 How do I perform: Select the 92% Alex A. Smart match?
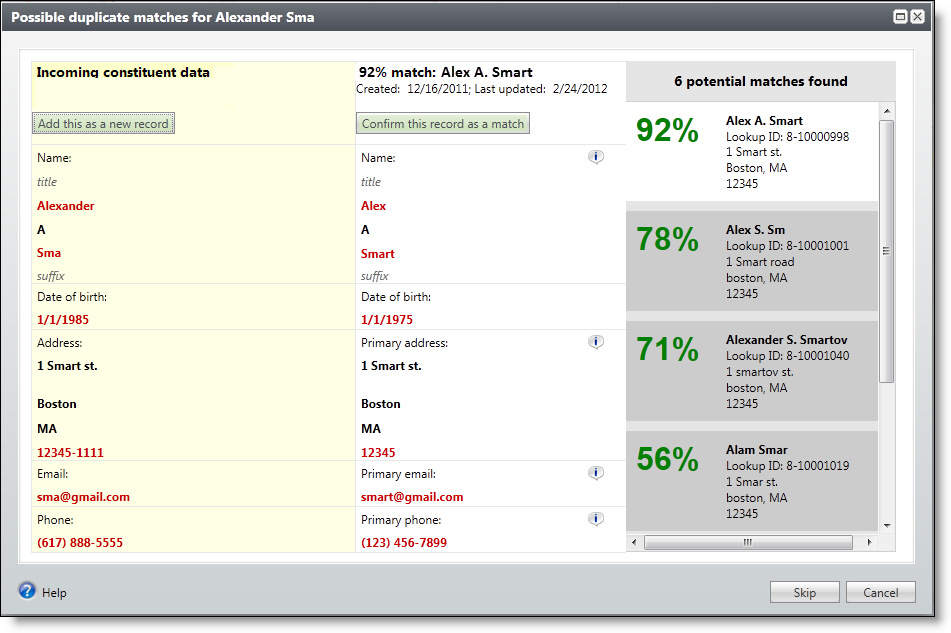tap(750, 152)
